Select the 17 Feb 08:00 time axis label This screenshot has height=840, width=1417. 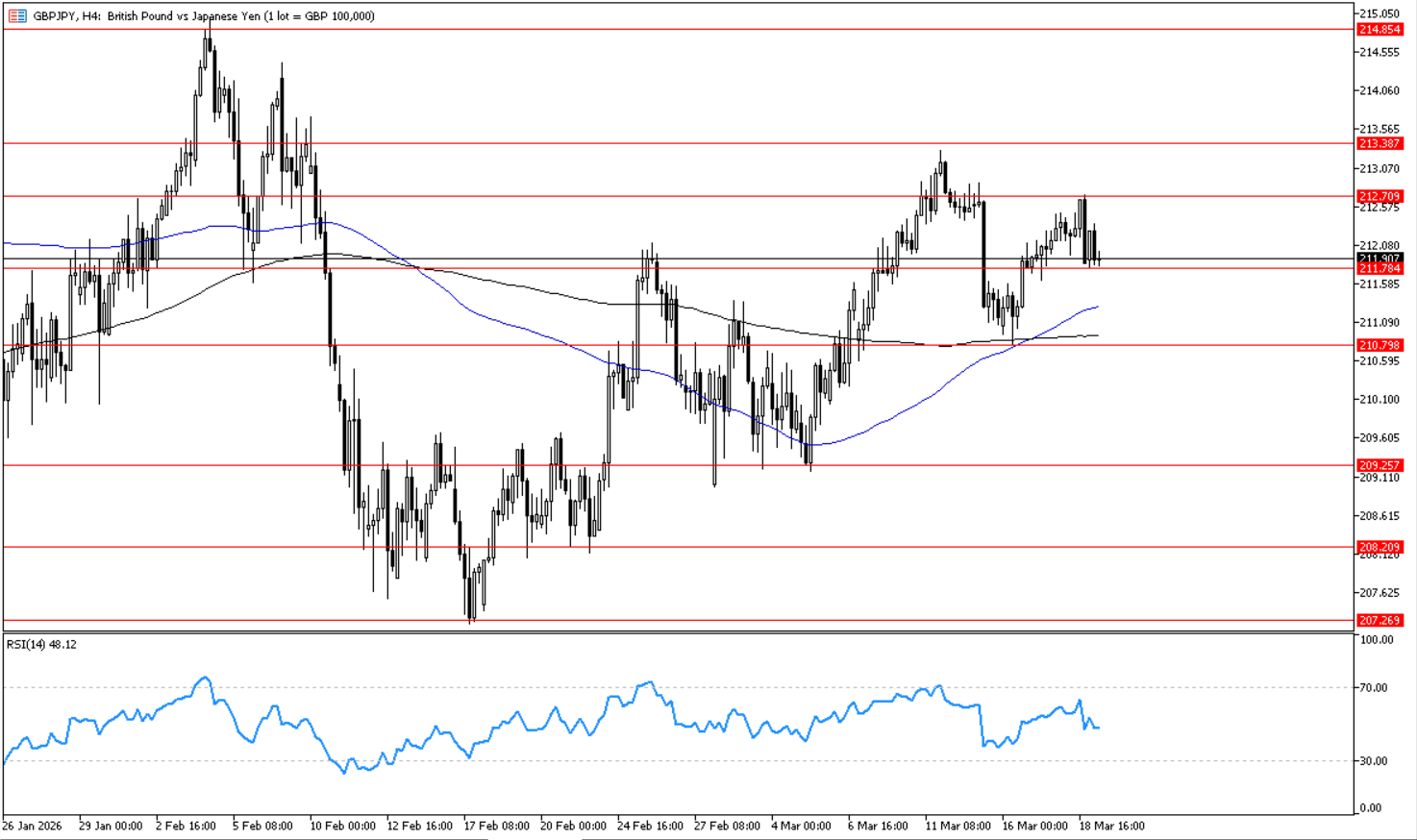[496, 826]
